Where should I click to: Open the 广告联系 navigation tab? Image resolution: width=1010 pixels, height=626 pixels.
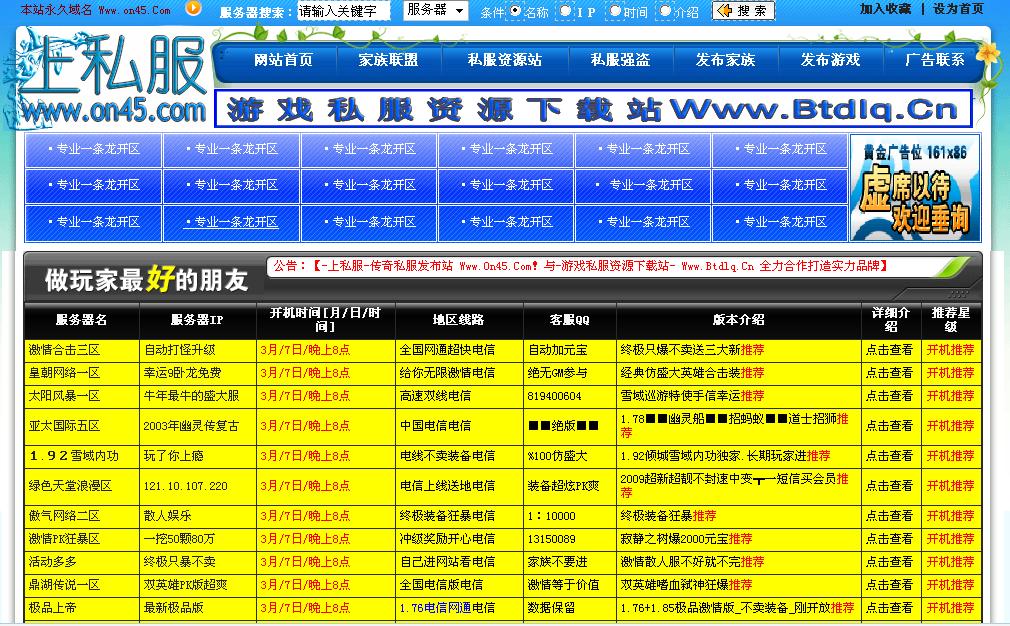pos(936,60)
